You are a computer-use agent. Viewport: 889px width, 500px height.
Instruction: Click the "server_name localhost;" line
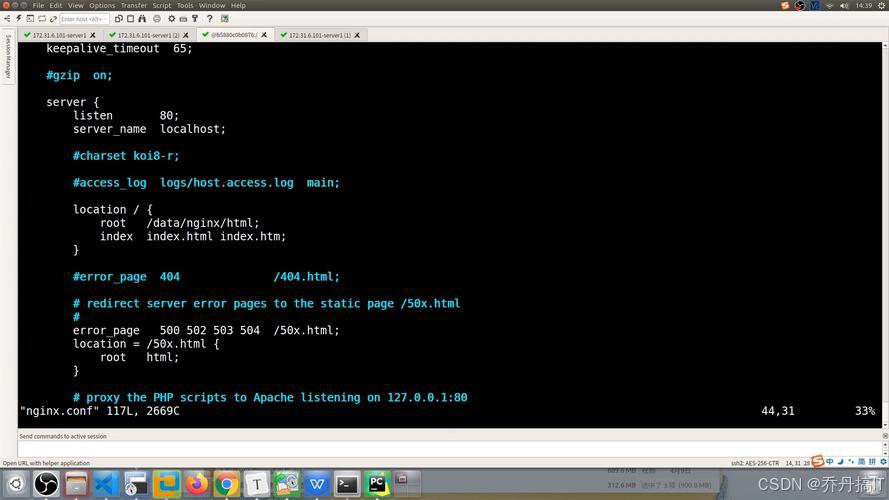click(149, 129)
